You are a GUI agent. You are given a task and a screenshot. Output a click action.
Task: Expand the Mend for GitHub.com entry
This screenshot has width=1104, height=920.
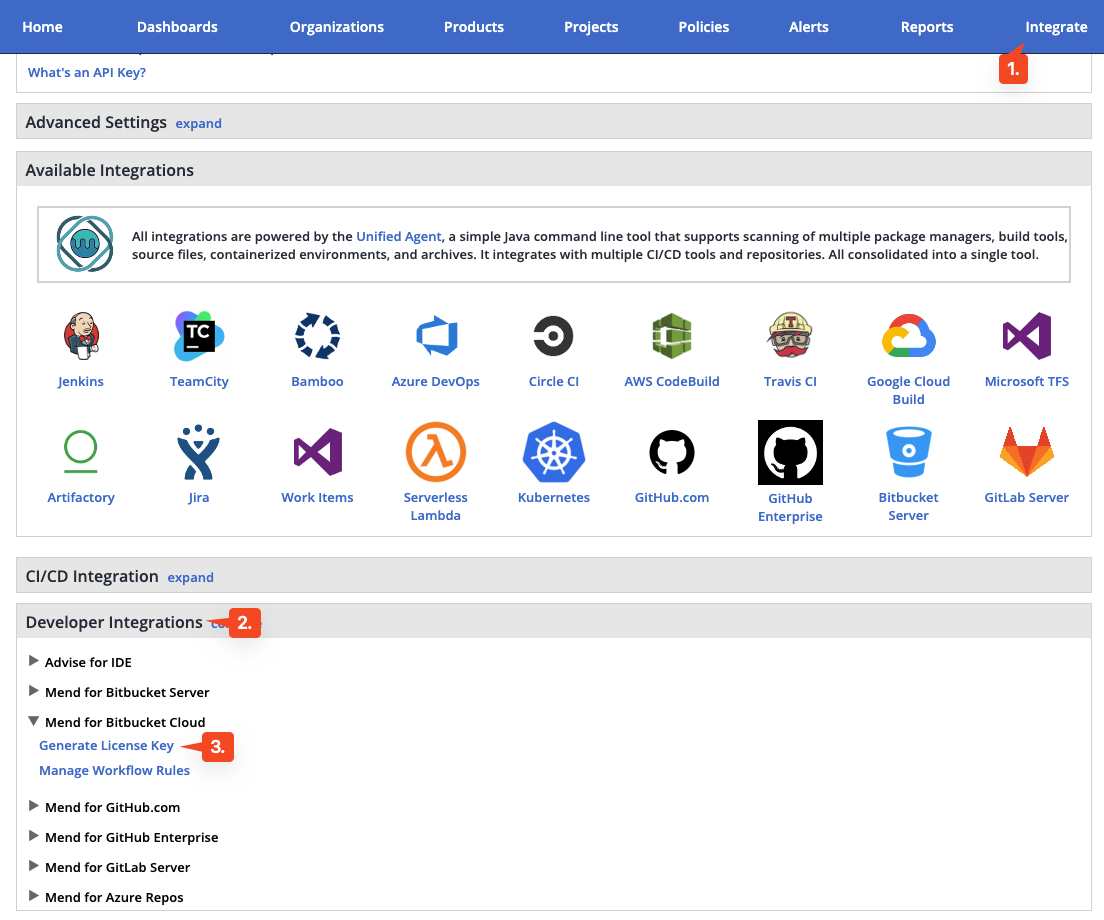click(x=33, y=807)
